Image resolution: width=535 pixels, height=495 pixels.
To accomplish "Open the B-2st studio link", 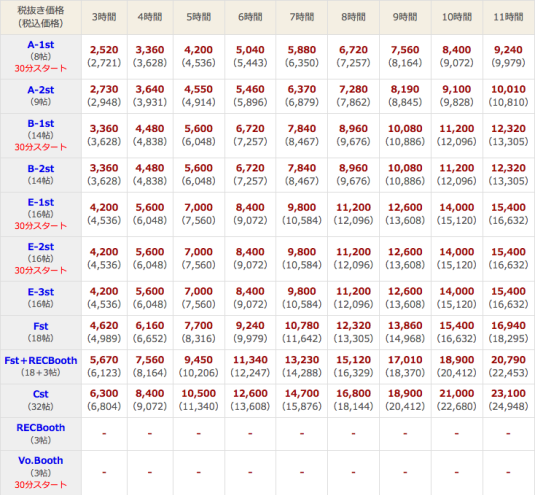I will click(41, 169).
